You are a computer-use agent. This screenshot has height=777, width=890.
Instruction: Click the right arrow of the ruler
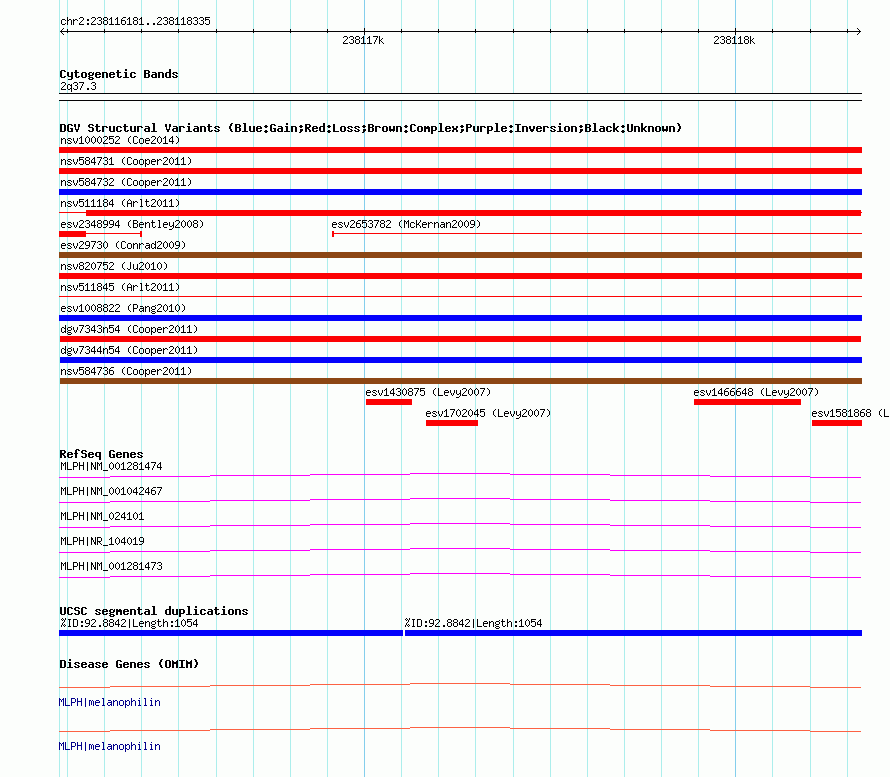[858, 32]
